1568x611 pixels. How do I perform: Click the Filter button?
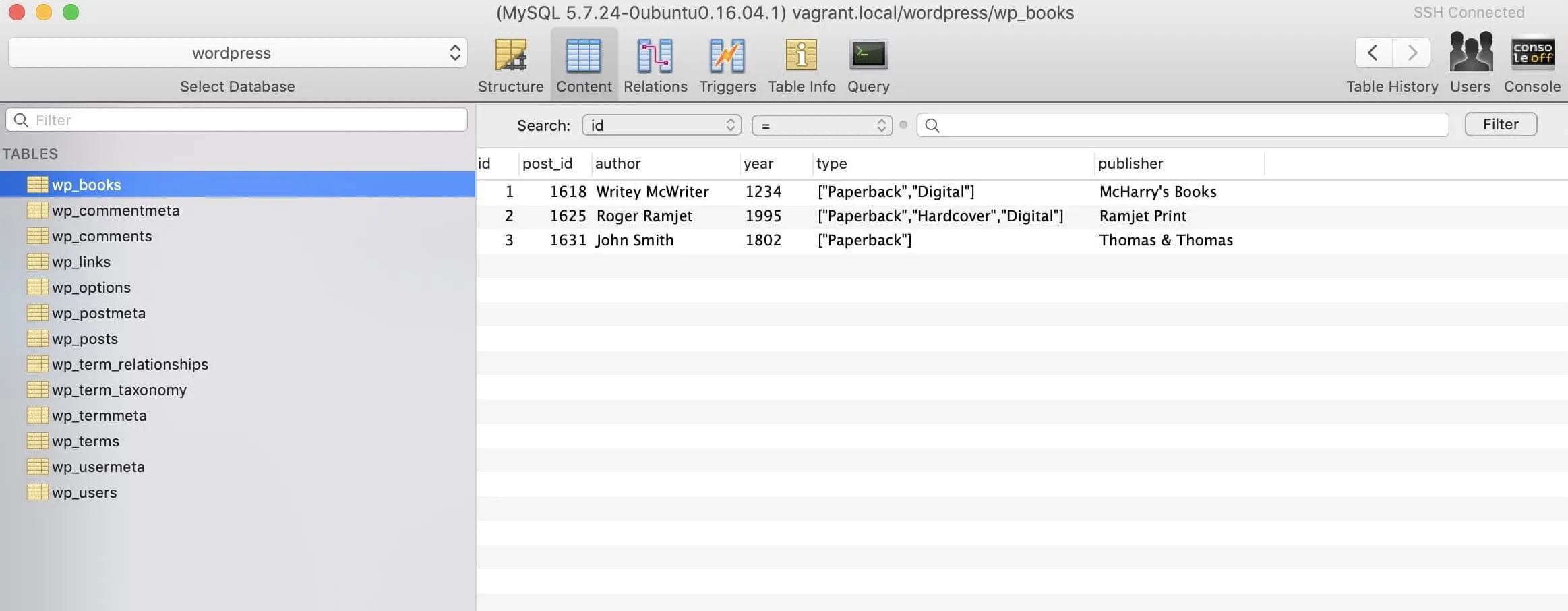(1500, 125)
